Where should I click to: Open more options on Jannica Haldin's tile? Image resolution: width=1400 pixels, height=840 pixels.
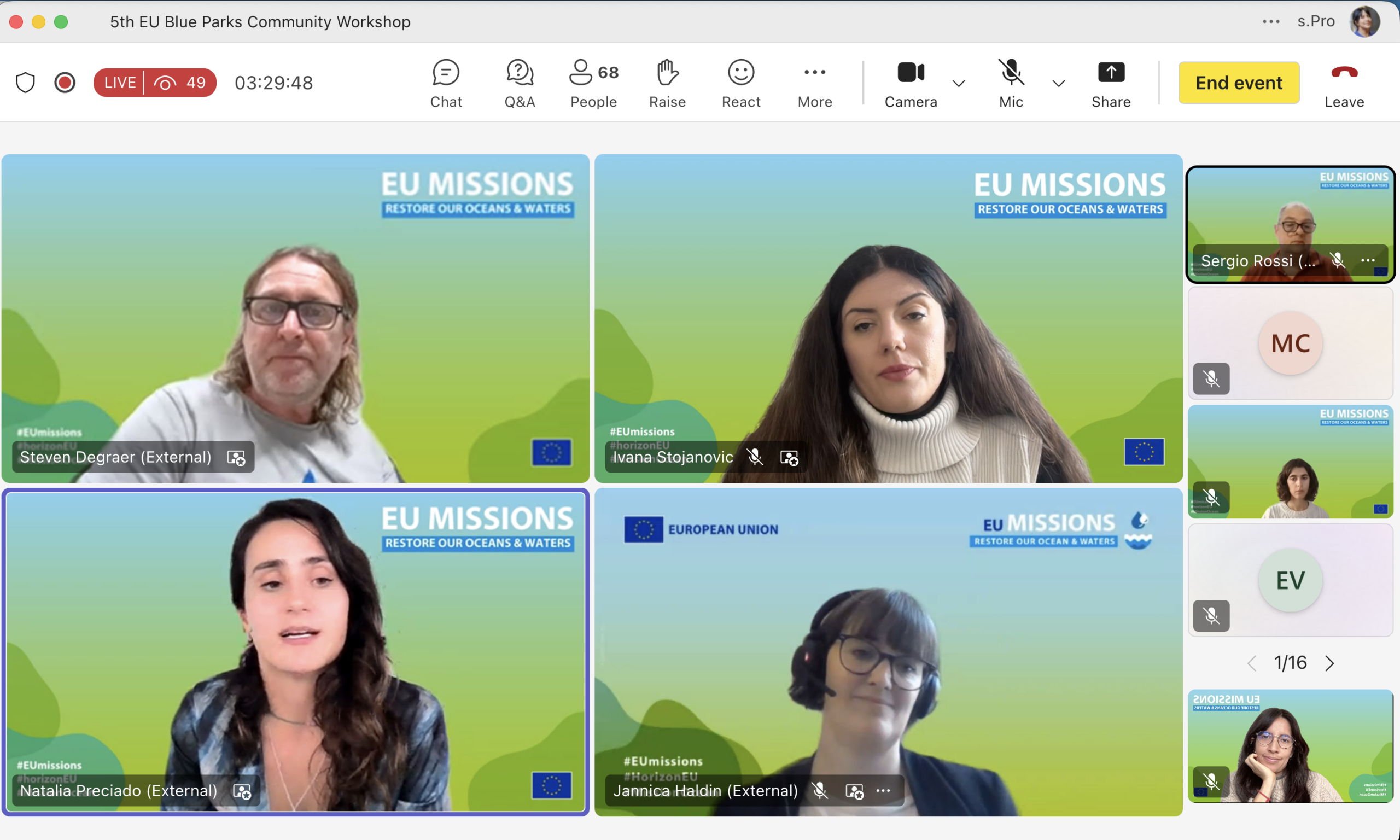(883, 790)
